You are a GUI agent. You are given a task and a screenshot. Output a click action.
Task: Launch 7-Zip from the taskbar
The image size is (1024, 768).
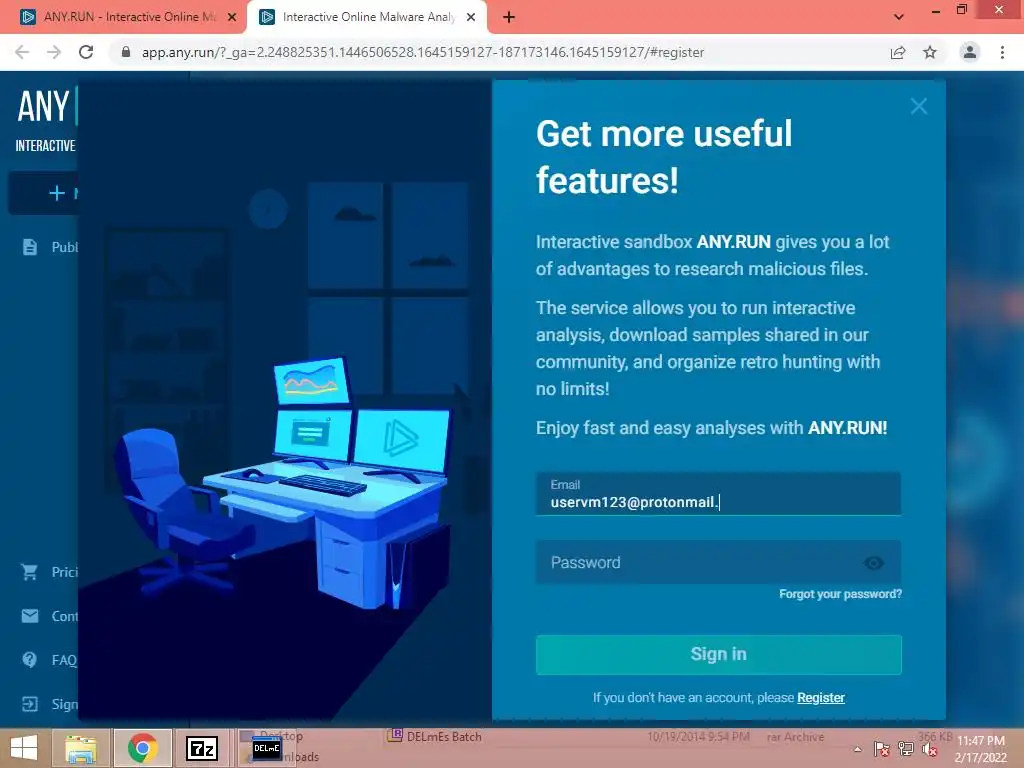[202, 748]
